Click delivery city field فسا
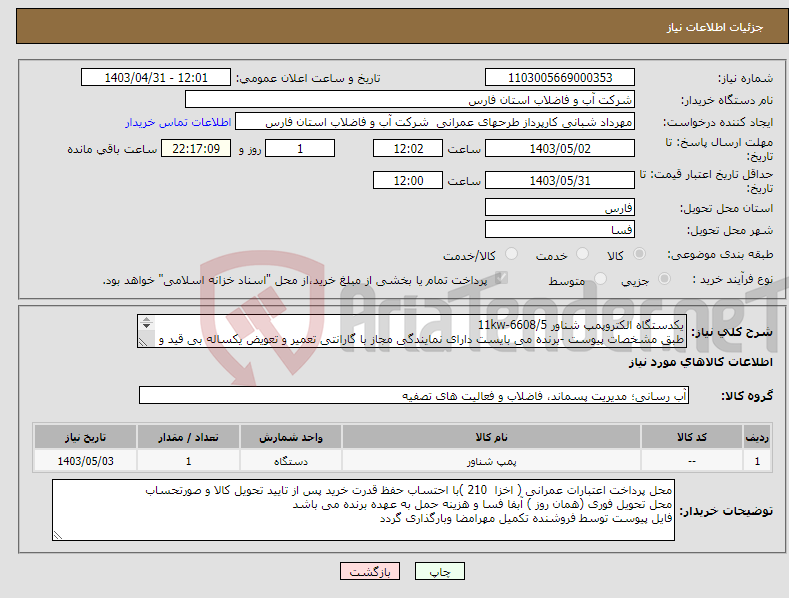Viewport: 789px width, 598px height. (560, 230)
